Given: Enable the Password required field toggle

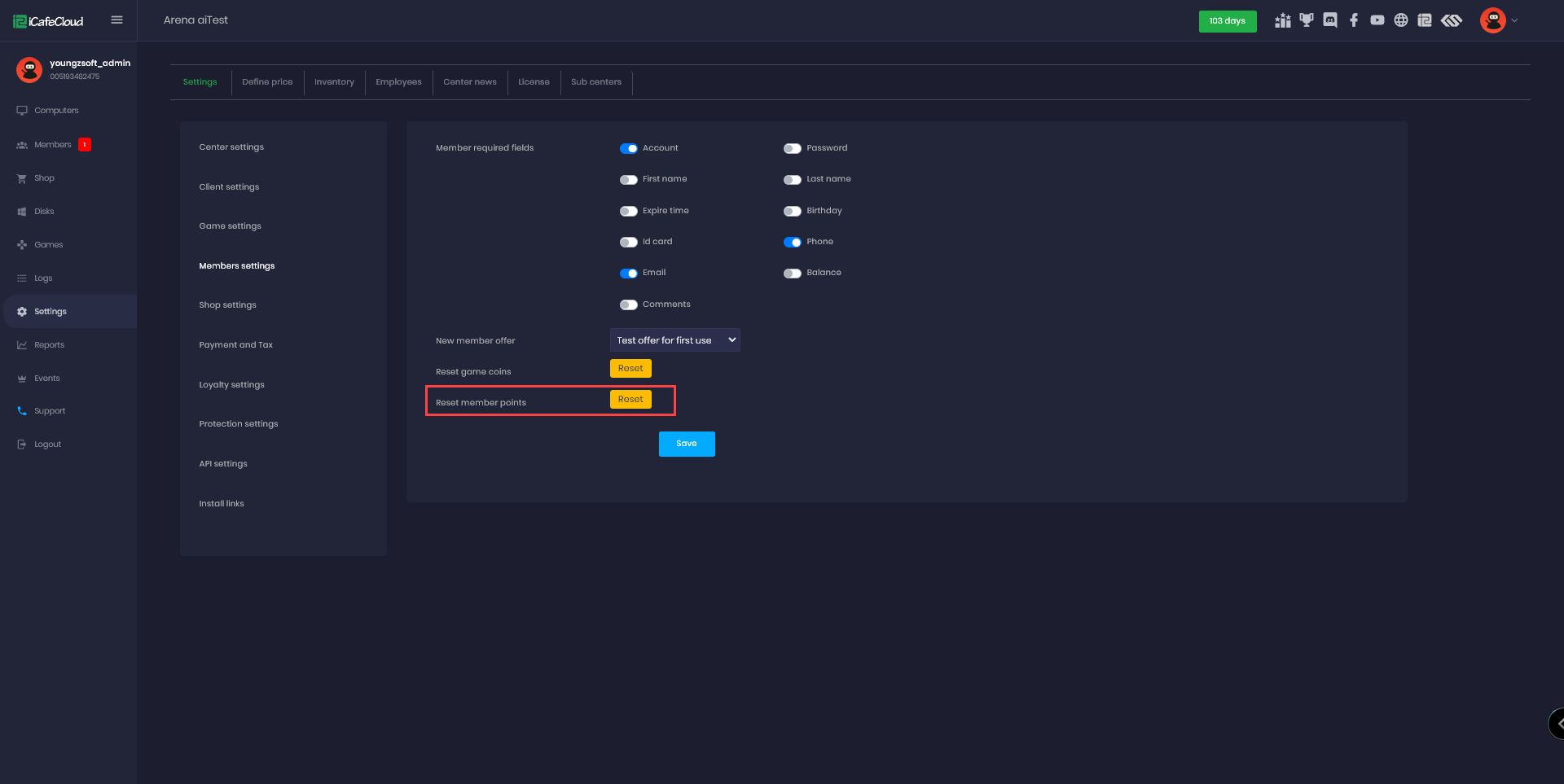Looking at the screenshot, I should point(792,148).
